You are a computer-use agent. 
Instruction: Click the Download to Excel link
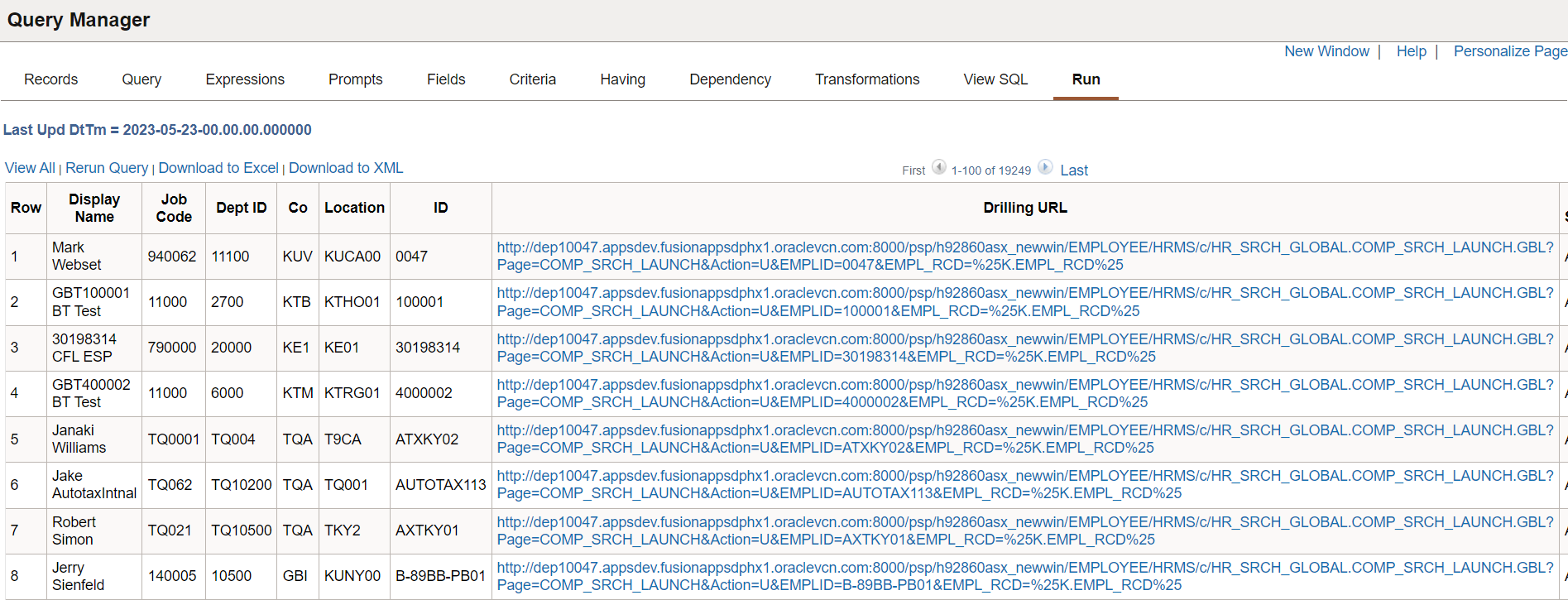point(218,168)
